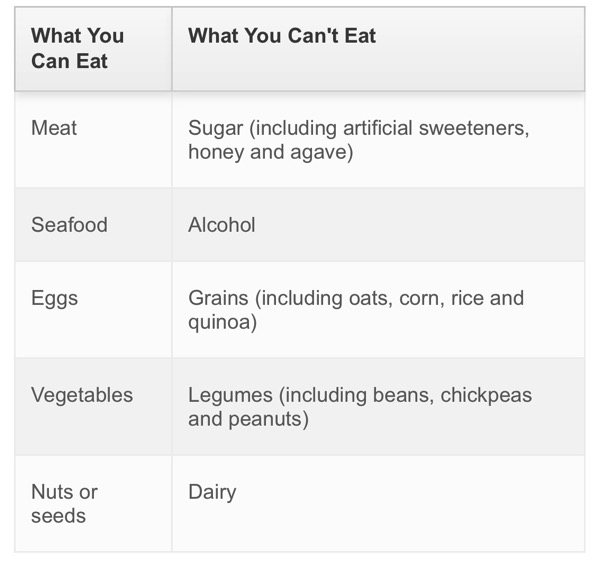Click 'and peanuts' in Legumes cell
Screen dimensions: 599x562
point(246,419)
